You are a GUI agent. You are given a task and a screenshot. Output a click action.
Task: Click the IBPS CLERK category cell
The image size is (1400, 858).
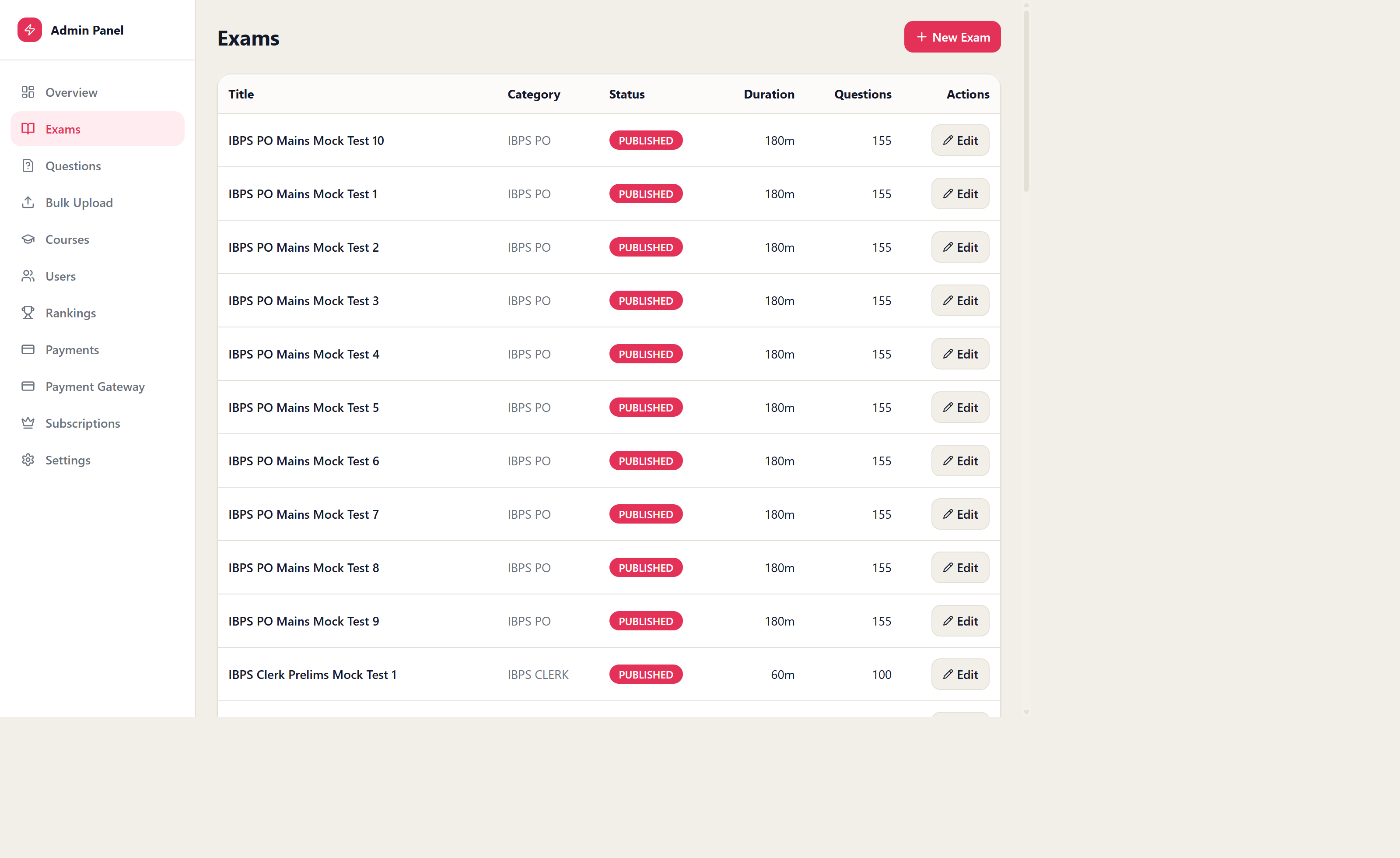(538, 675)
